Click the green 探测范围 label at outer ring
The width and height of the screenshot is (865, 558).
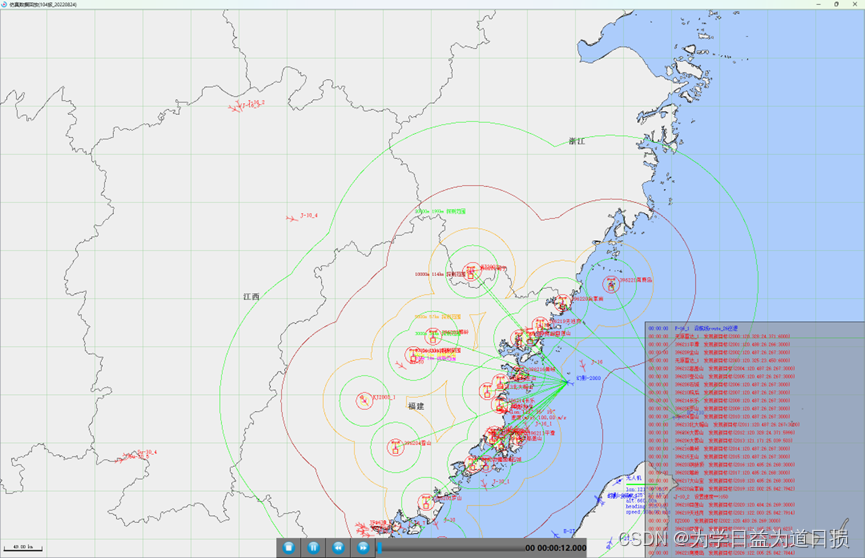point(440,211)
